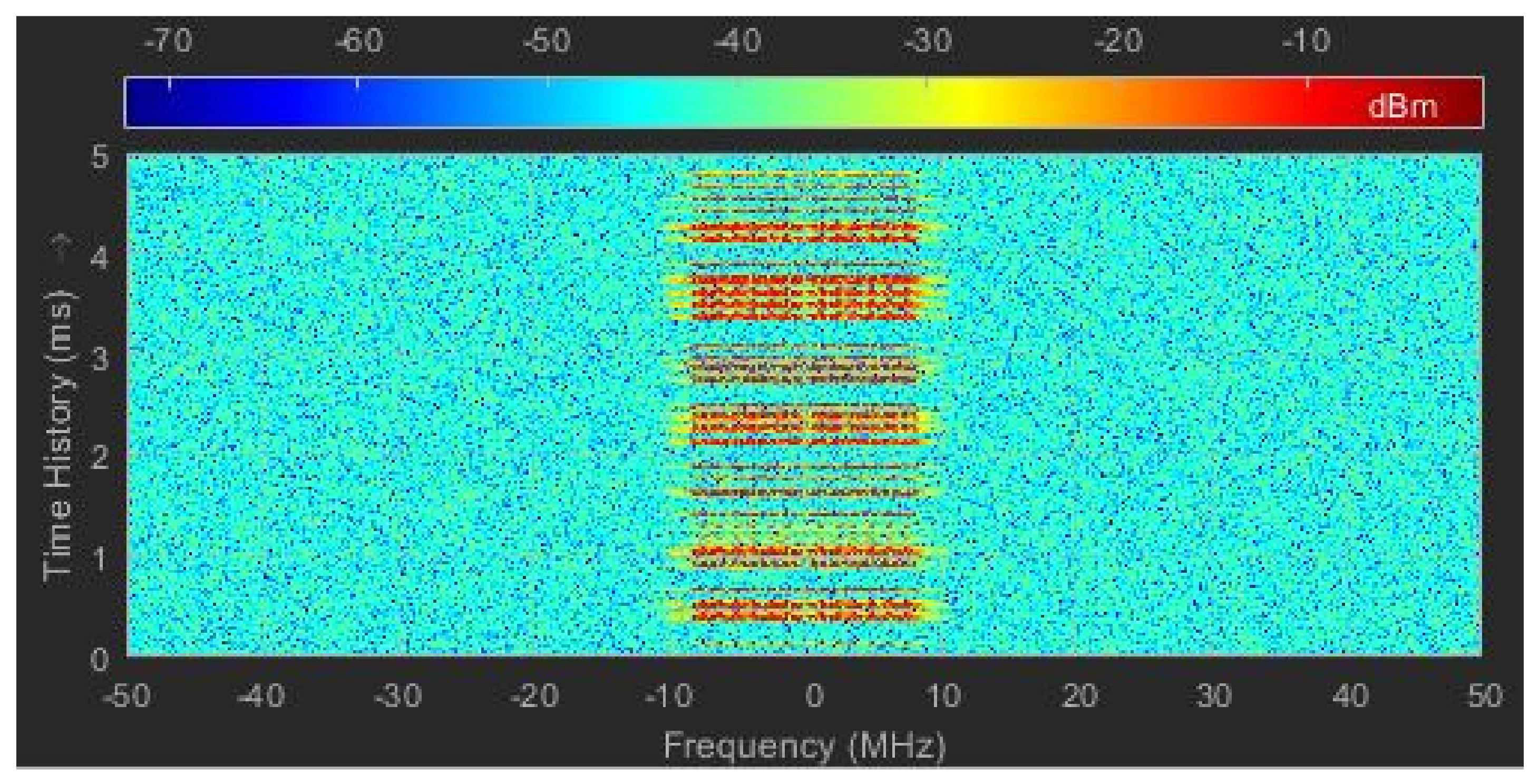Click the -10 colorbar tick label
Screen dimensions: 1539x784
(x=1307, y=41)
